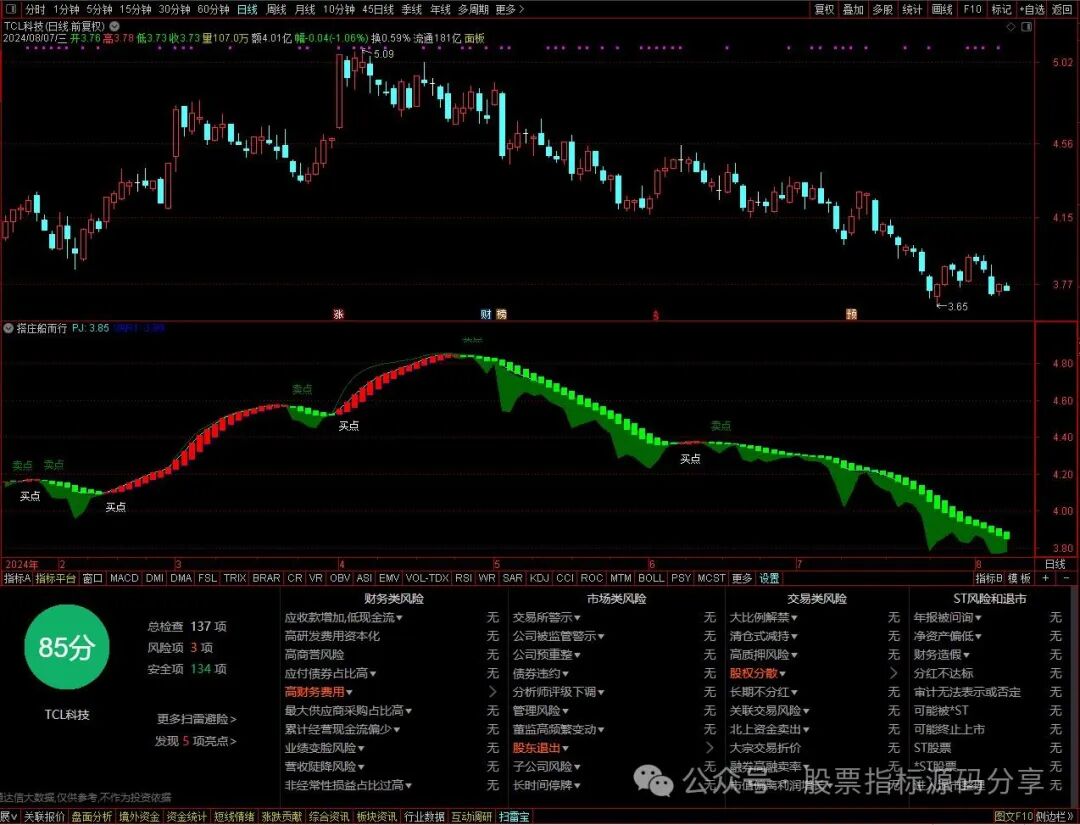
Task: Click the orange 榜 marker below the chart
Action: (x=501, y=314)
